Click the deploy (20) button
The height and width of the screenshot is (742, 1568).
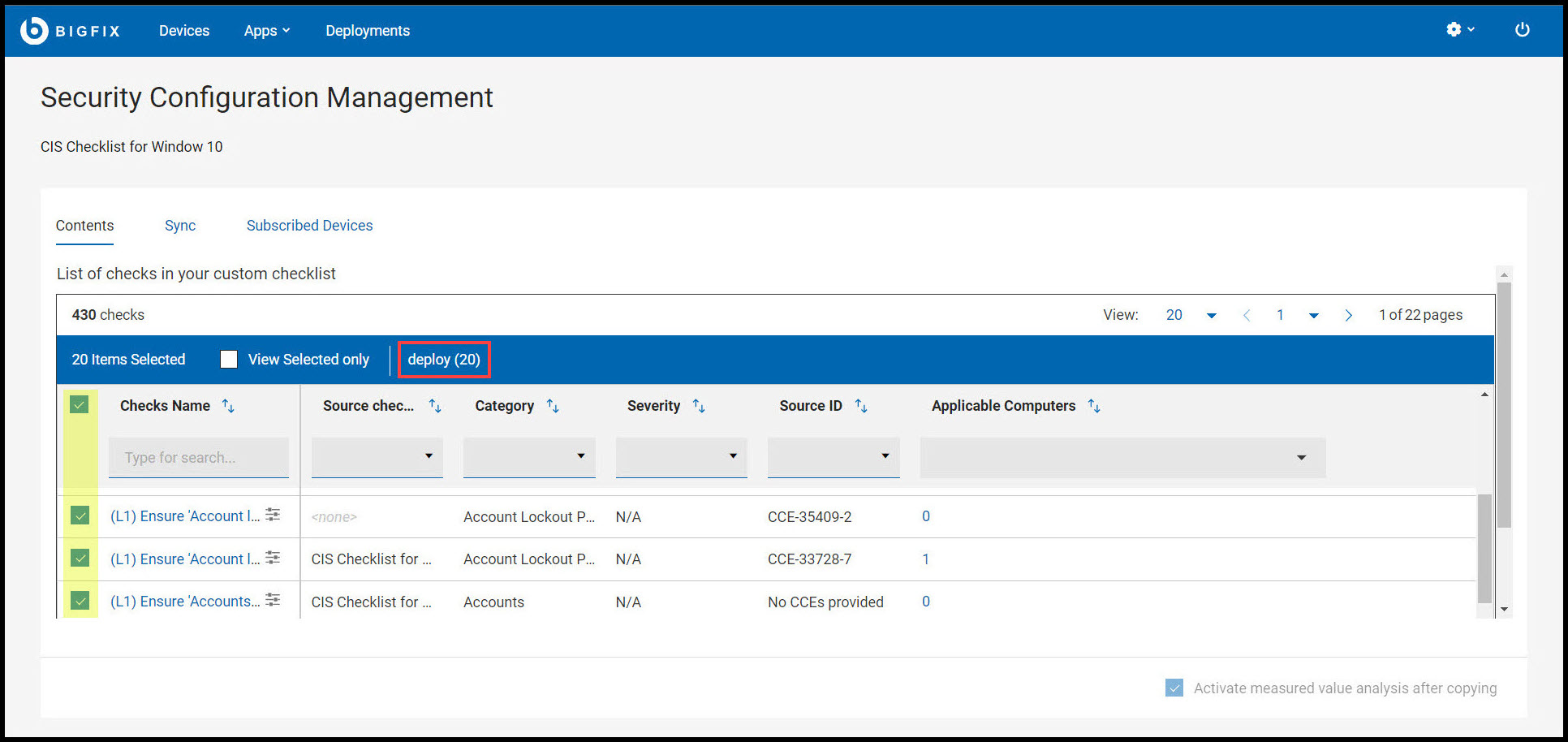444,360
